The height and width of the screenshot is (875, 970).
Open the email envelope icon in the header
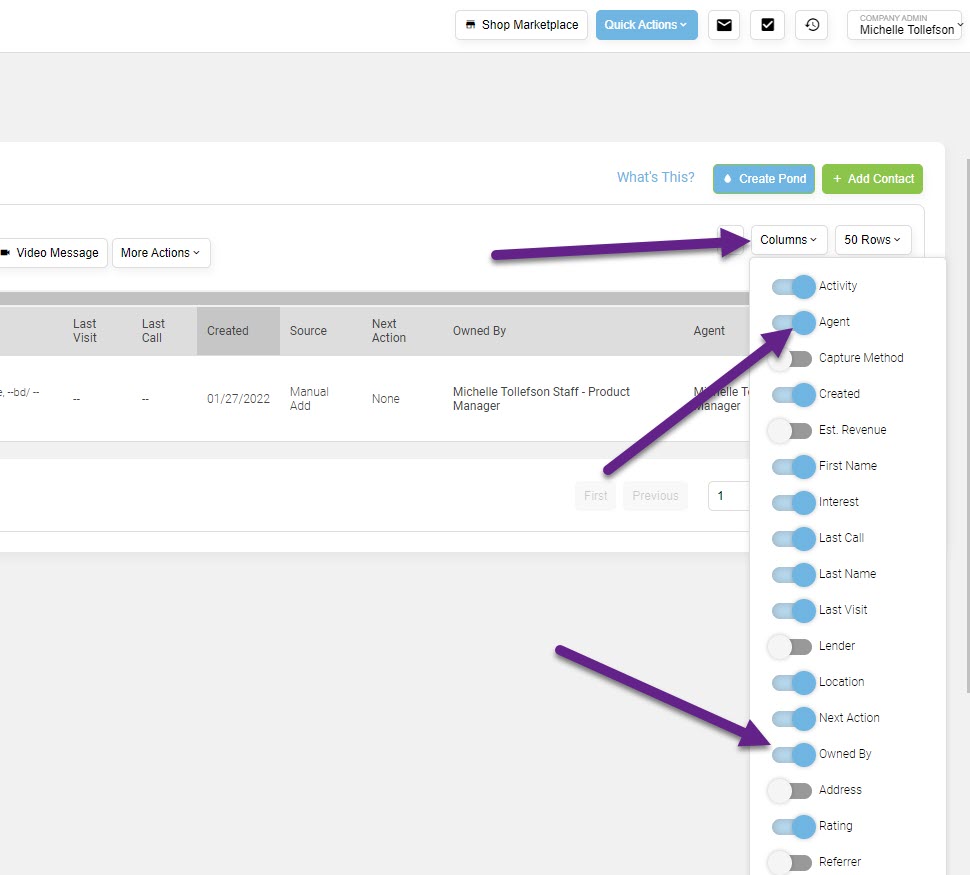724,25
